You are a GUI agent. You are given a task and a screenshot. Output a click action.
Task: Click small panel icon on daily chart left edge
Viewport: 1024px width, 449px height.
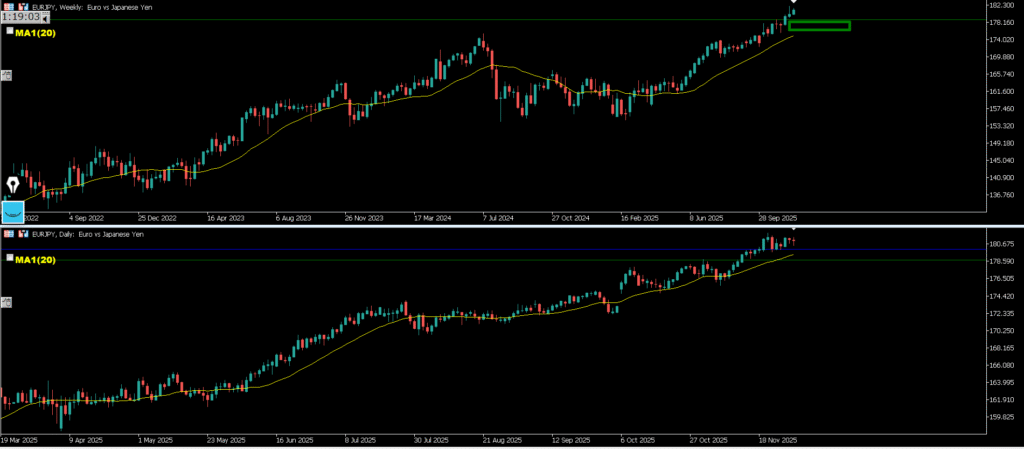[6, 301]
